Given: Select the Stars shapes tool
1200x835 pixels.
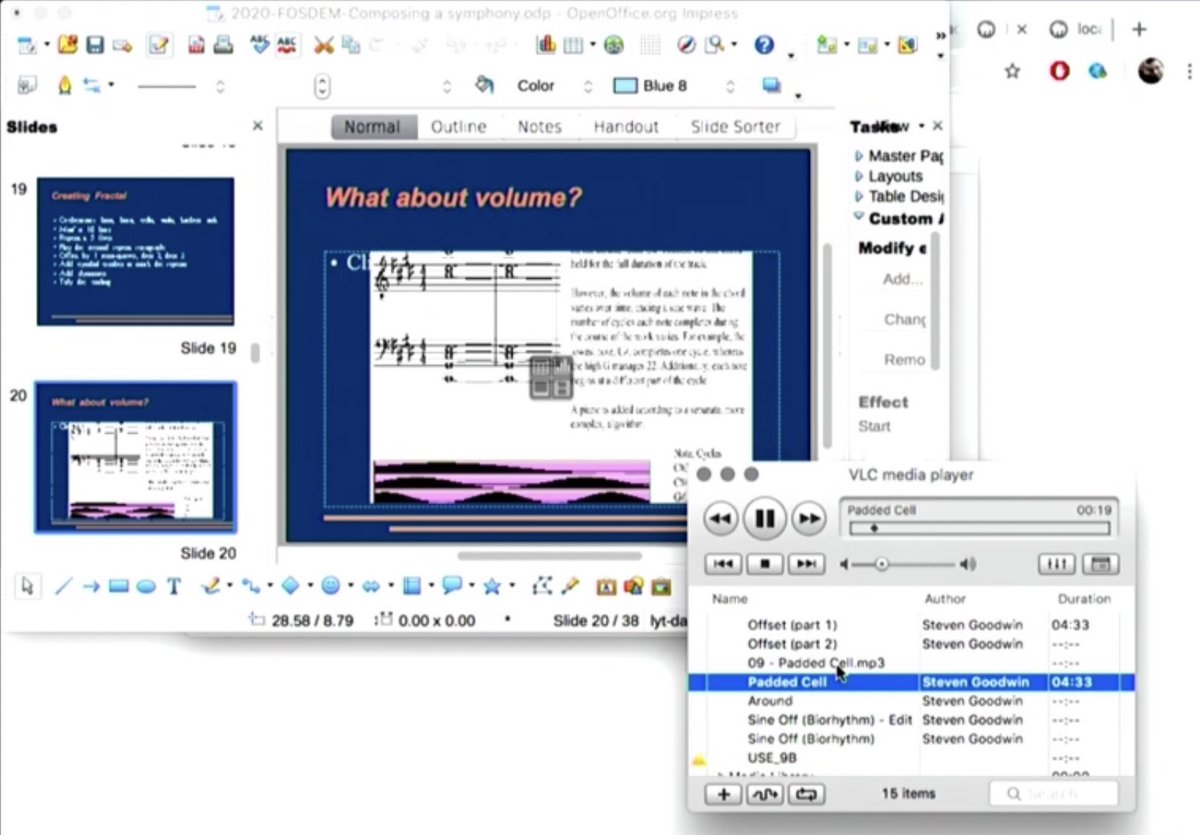Looking at the screenshot, I should point(491,586).
